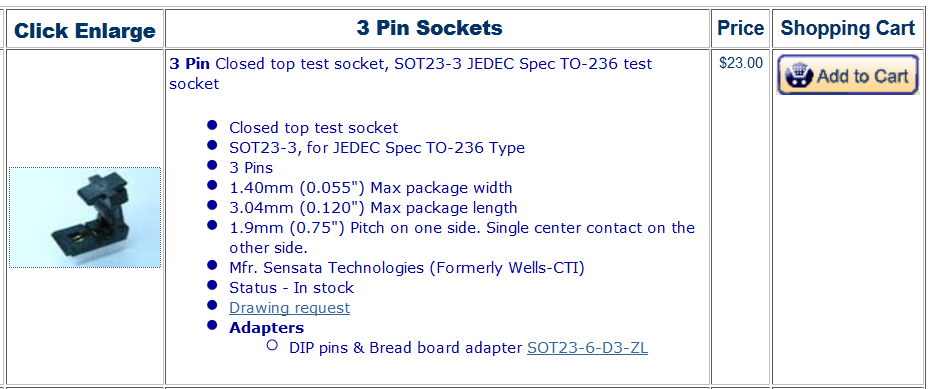The height and width of the screenshot is (389, 930).
Task: Click the $23.00 price value
Action: pos(741,63)
